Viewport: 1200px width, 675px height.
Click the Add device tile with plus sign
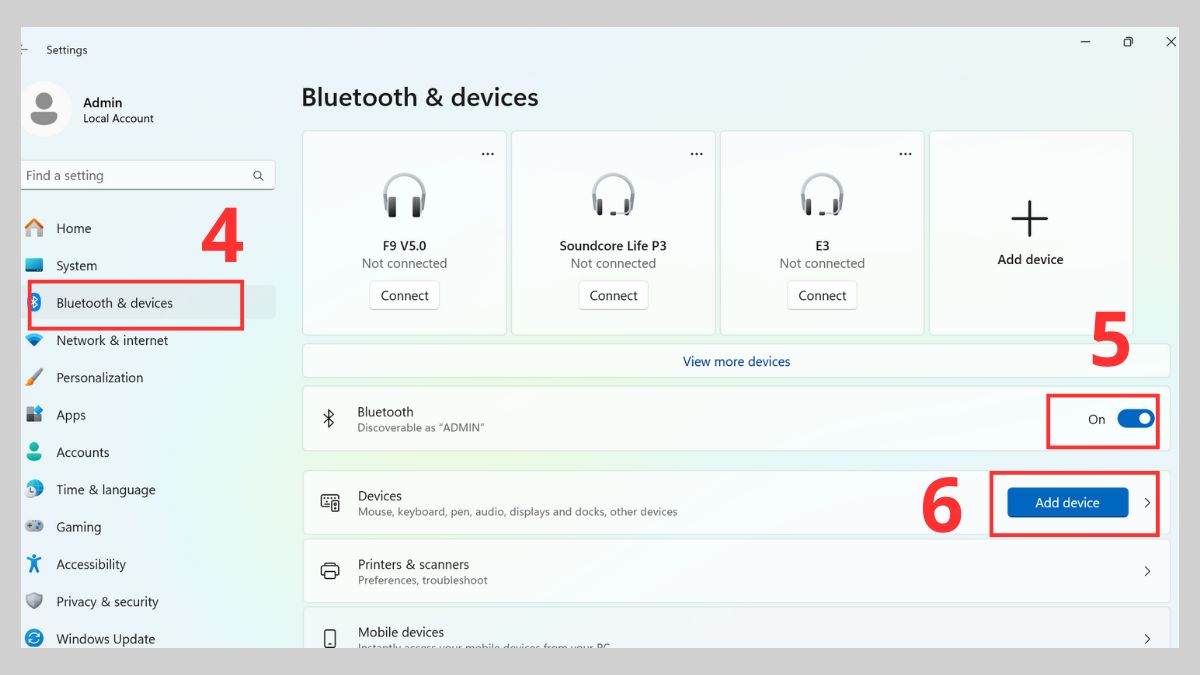tap(1030, 218)
